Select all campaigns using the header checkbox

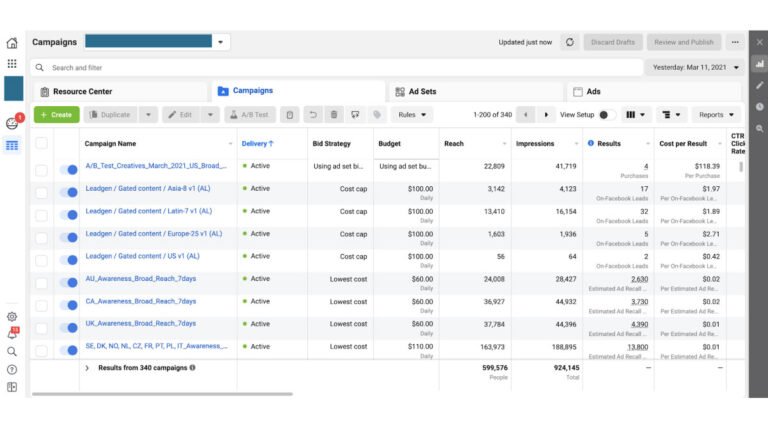(x=41, y=143)
